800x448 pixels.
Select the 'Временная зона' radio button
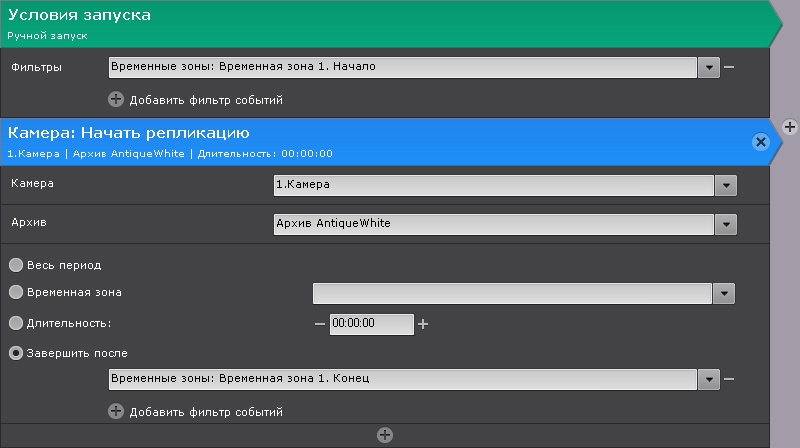16,293
